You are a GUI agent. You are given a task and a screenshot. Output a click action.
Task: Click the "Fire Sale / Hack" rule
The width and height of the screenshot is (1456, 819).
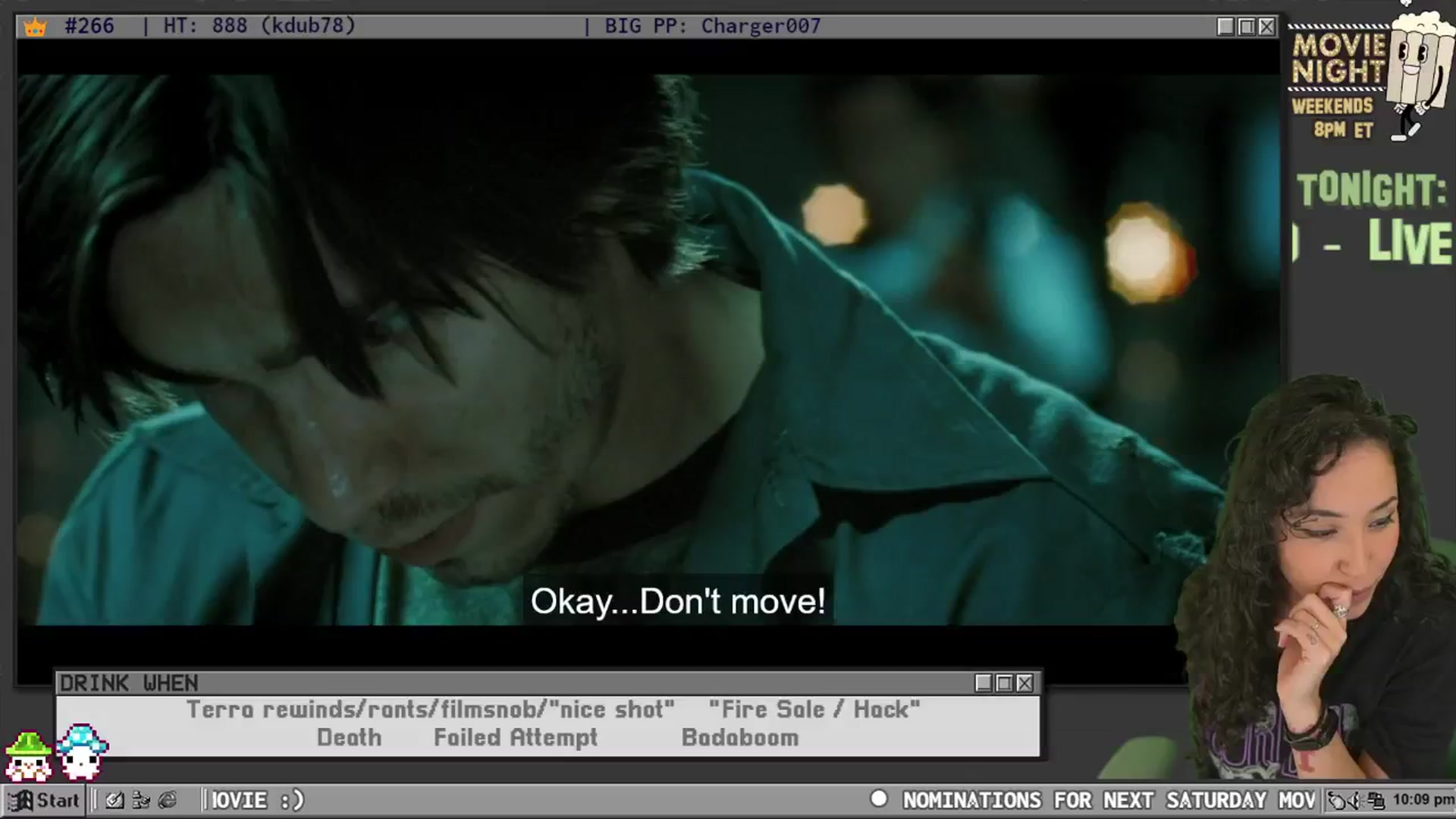pyautogui.click(x=814, y=710)
